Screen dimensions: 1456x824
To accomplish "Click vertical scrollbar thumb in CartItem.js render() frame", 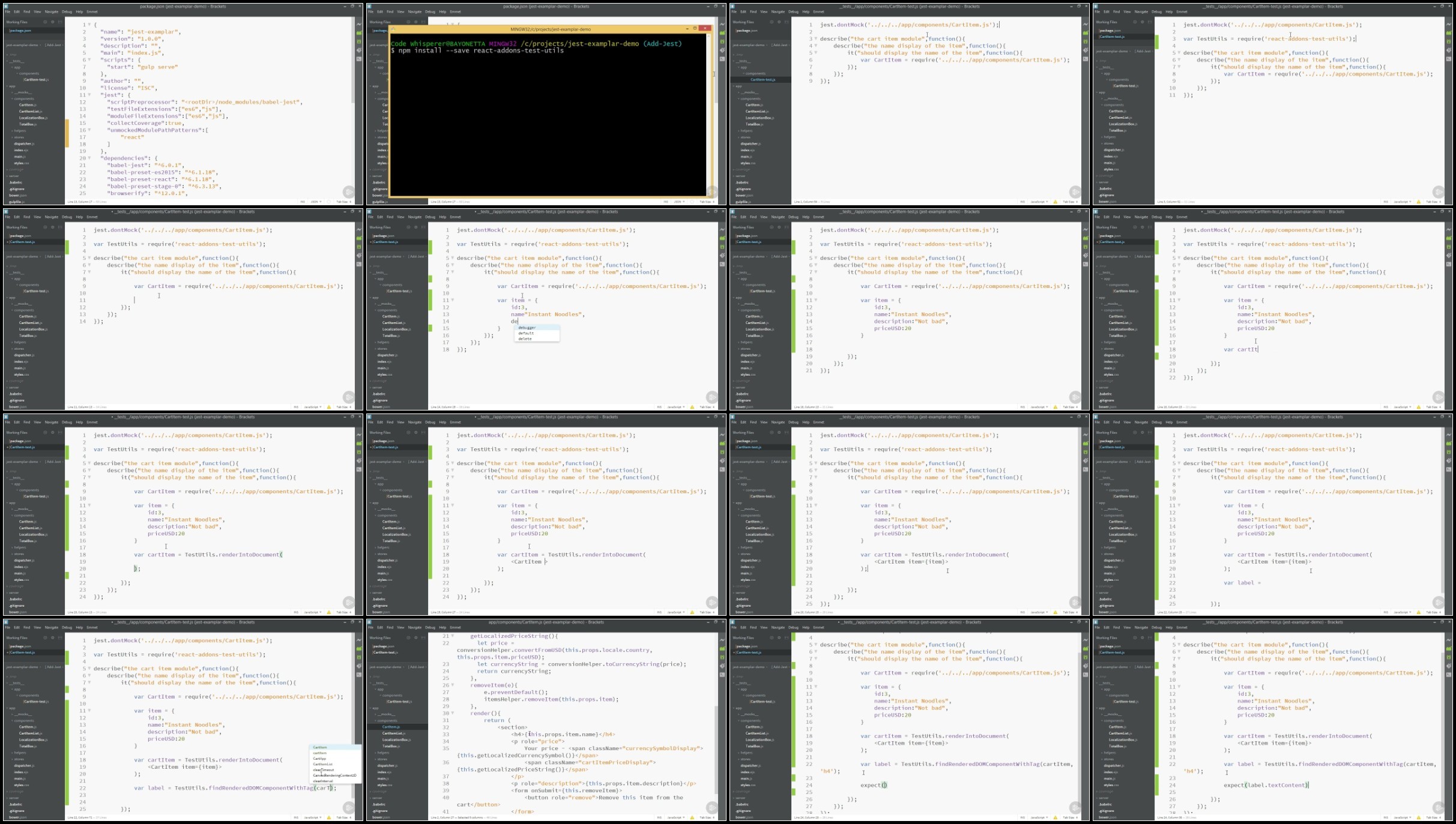I will point(716,750).
